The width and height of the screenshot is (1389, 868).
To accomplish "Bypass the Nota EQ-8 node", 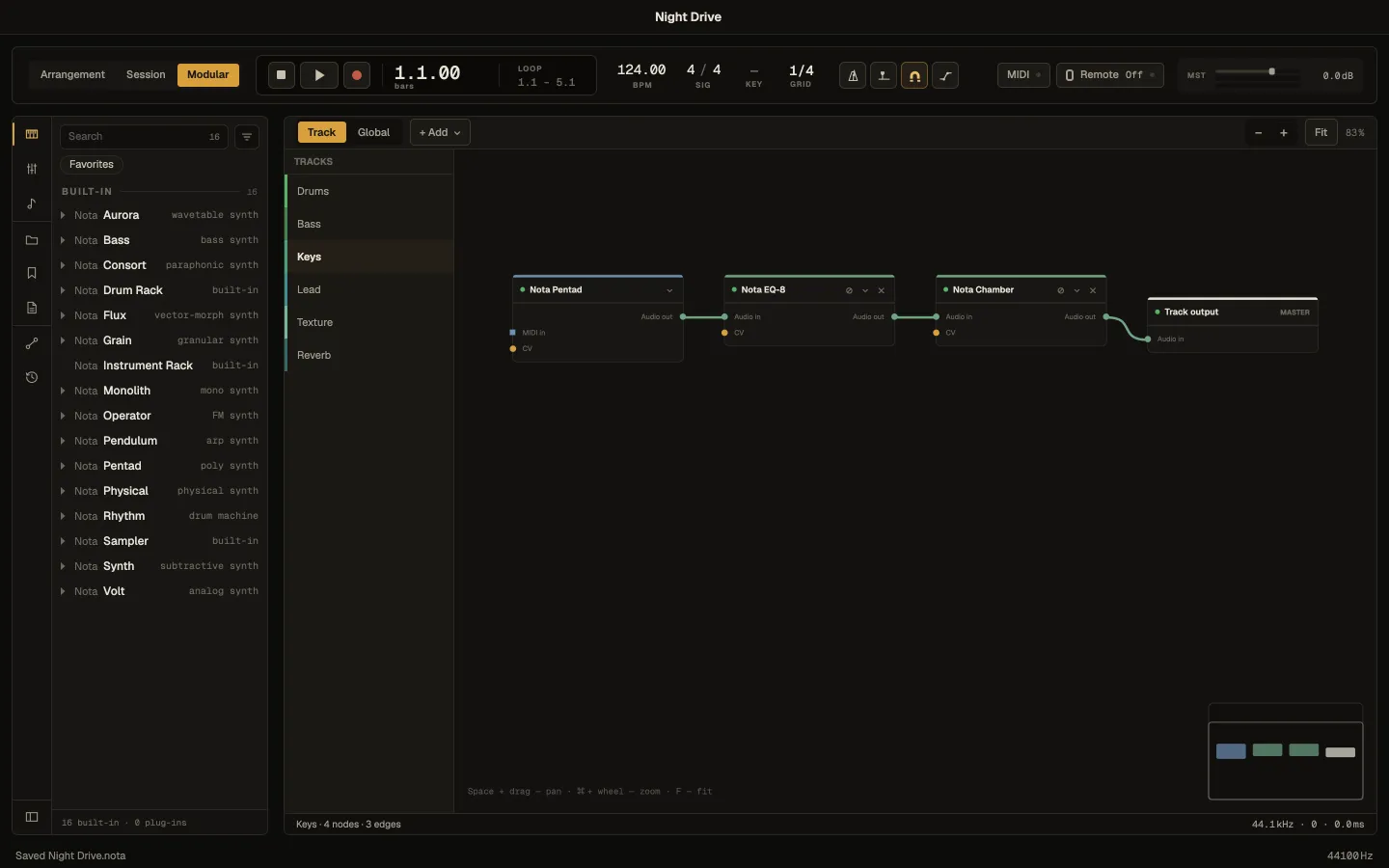I will (x=849, y=290).
